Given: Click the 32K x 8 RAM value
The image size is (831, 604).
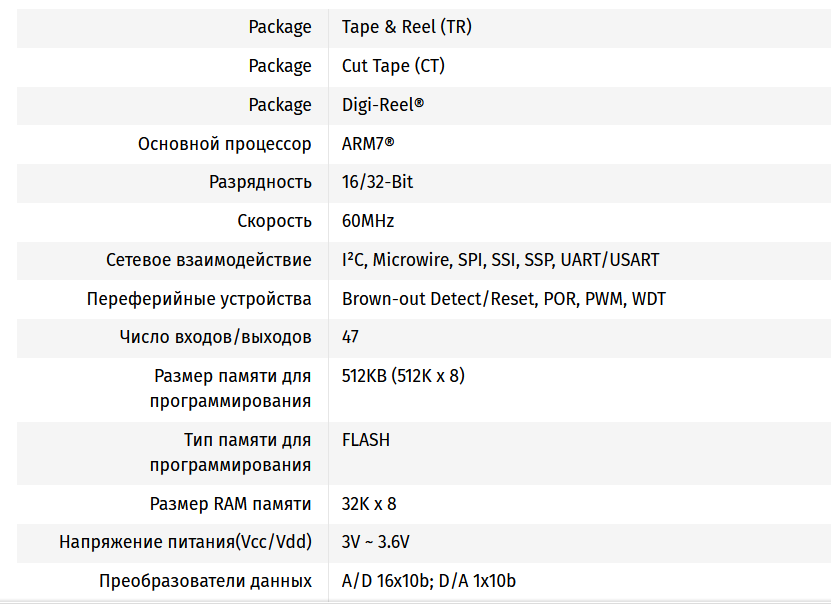Looking at the screenshot, I should tap(369, 504).
